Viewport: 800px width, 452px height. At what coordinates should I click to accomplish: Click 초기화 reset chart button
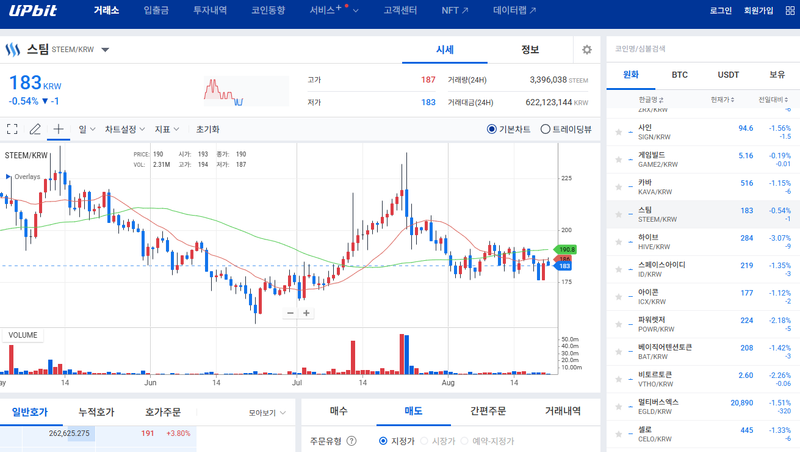point(208,129)
